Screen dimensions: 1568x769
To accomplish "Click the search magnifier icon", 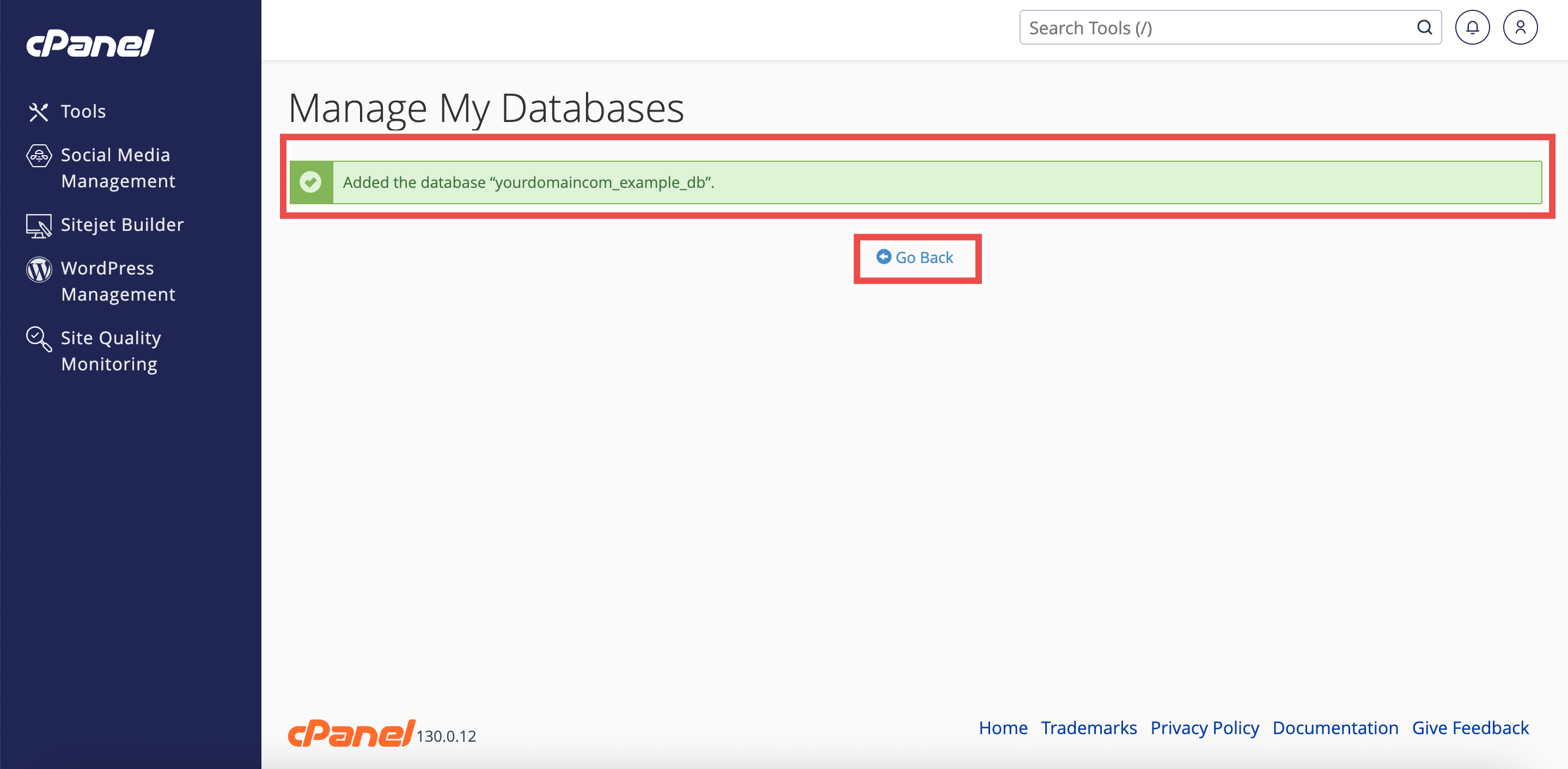I will 1424,27.
